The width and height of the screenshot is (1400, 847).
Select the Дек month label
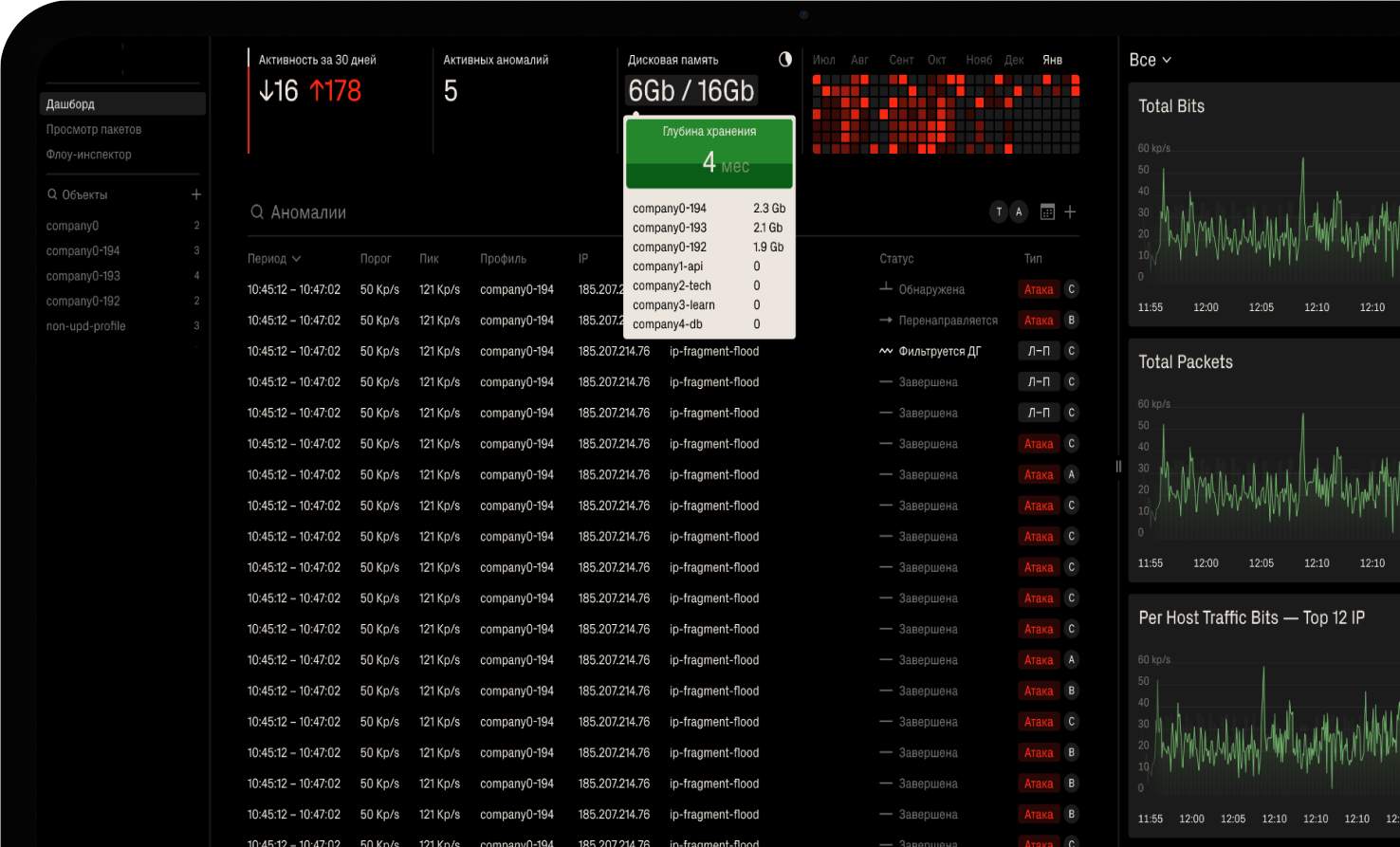1014,60
